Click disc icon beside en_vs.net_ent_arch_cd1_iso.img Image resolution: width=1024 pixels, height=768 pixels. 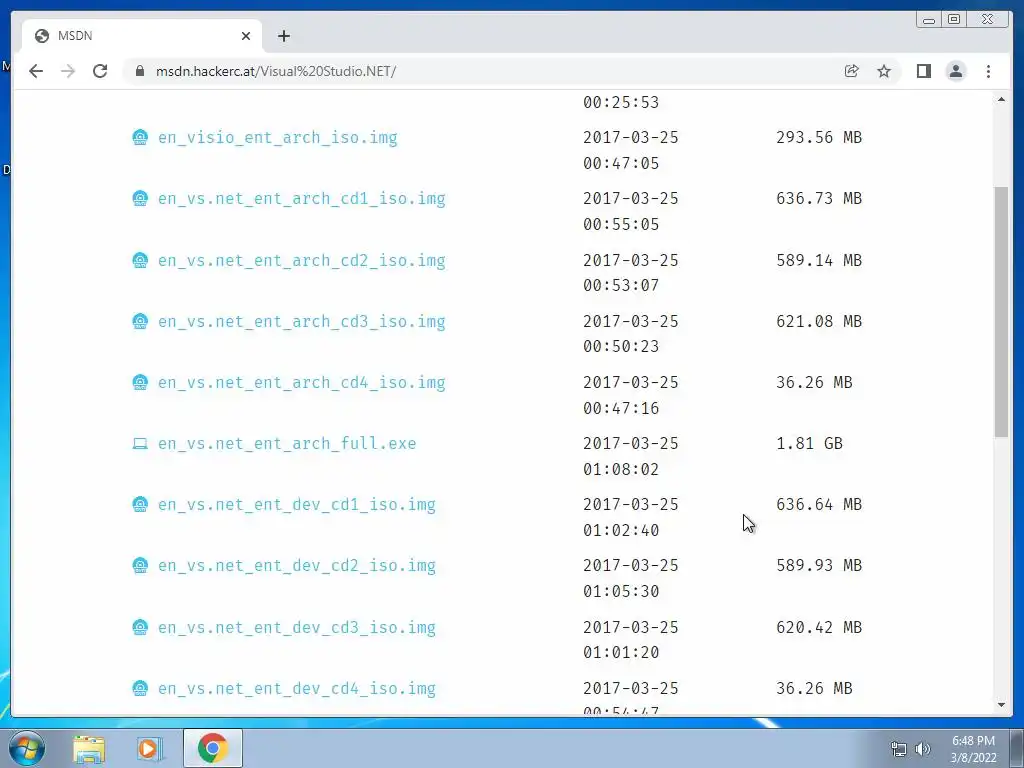tap(140, 199)
